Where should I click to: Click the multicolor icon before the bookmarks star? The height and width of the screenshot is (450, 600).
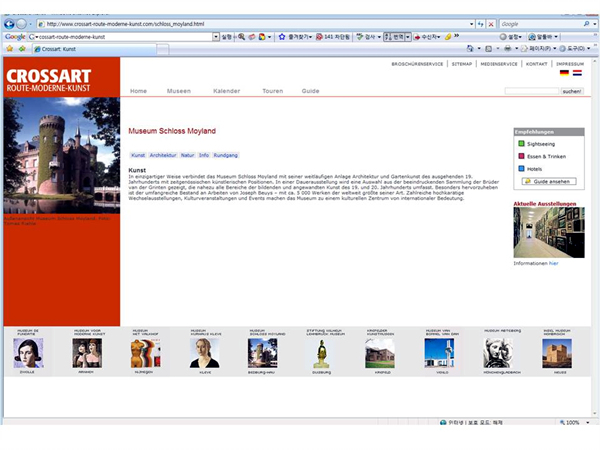coord(262,37)
